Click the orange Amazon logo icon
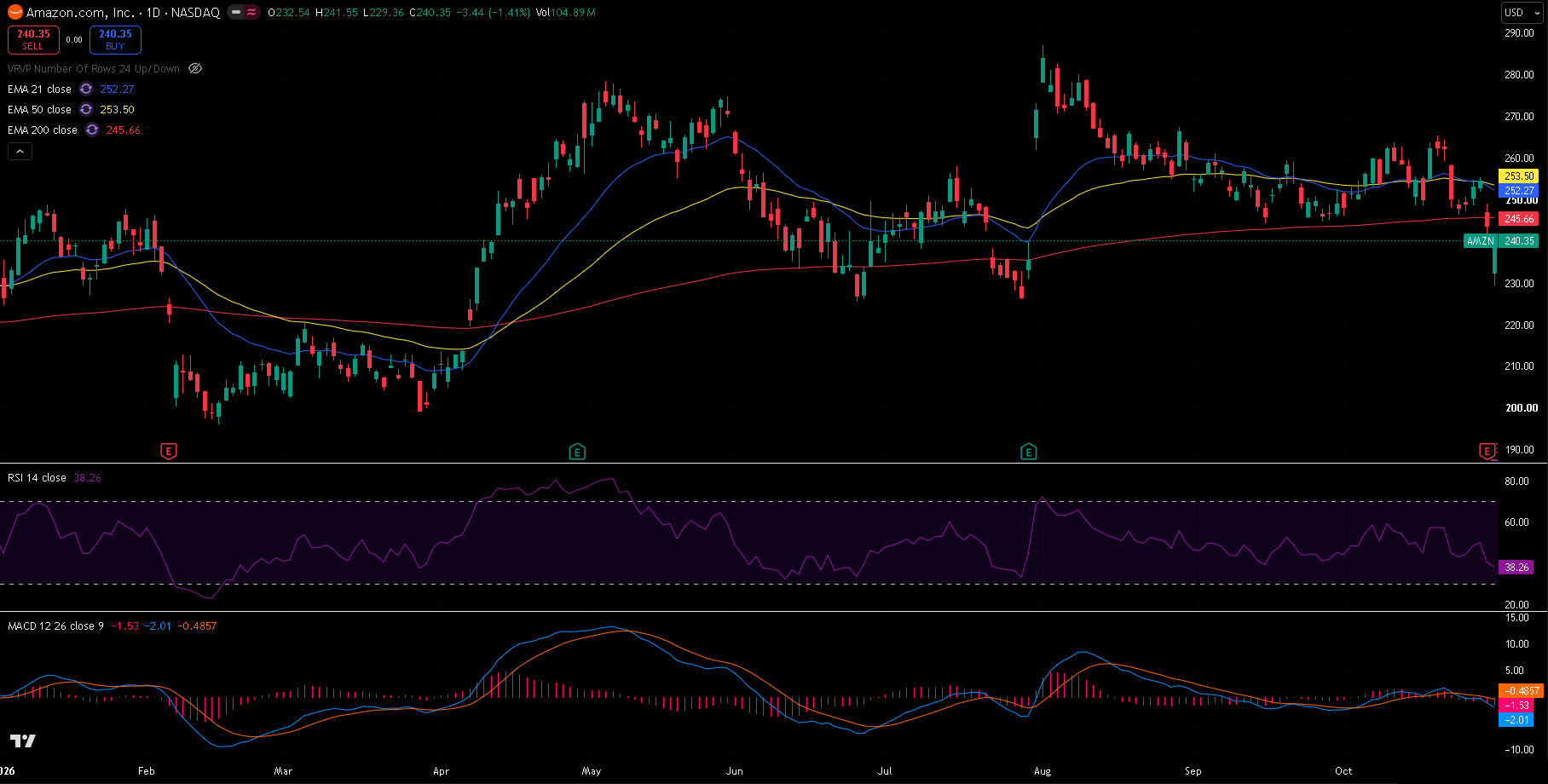The width and height of the screenshot is (1548, 784). click(x=14, y=13)
